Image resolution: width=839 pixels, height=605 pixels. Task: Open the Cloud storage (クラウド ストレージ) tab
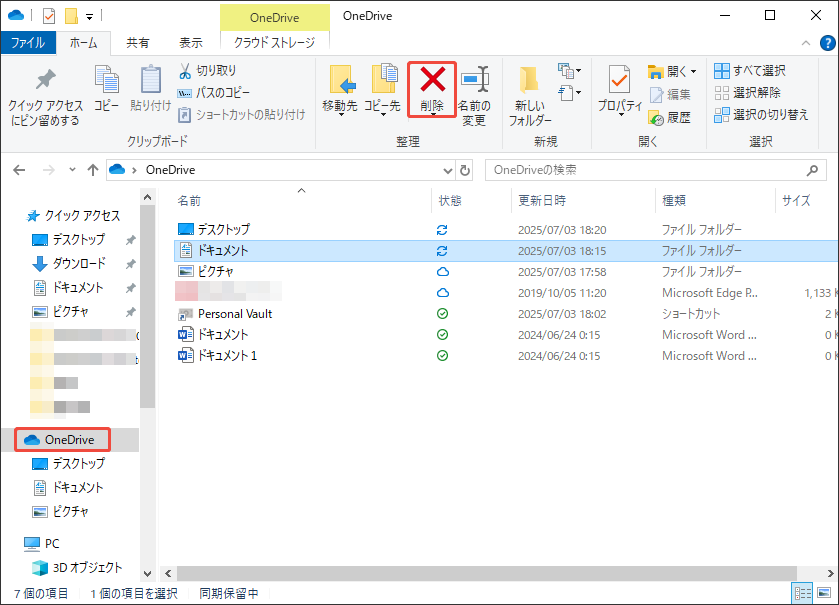(274, 43)
